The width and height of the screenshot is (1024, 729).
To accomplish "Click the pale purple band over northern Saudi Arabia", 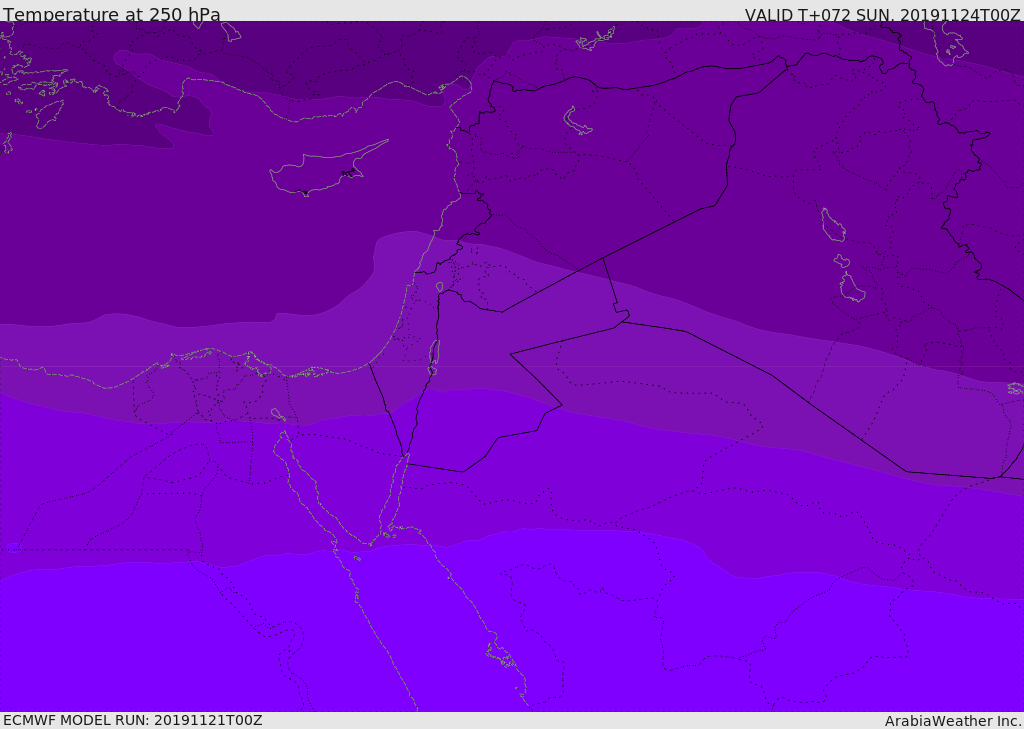I will pyautogui.click(x=650, y=390).
